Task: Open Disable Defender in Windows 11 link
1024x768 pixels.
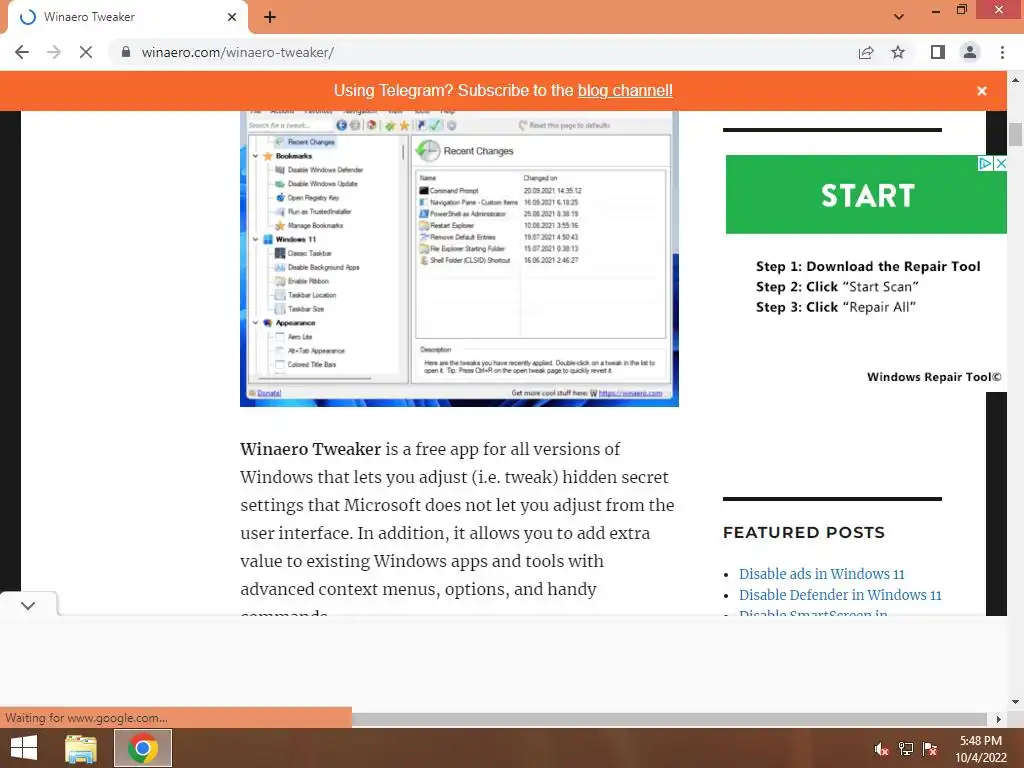Action: 840,595
